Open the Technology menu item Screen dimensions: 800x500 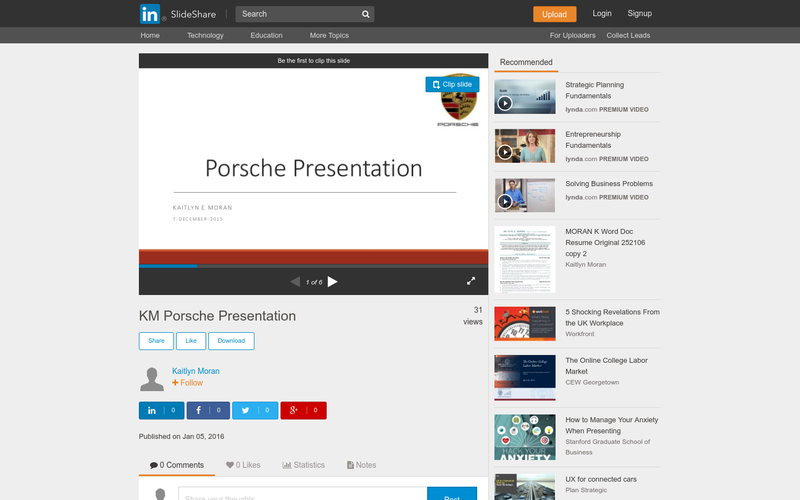tap(205, 35)
